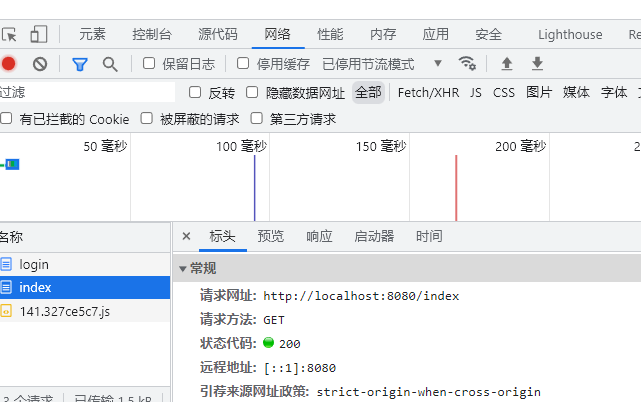Stop recording network log red button
Screen dimensions: 641x402
click(9, 64)
